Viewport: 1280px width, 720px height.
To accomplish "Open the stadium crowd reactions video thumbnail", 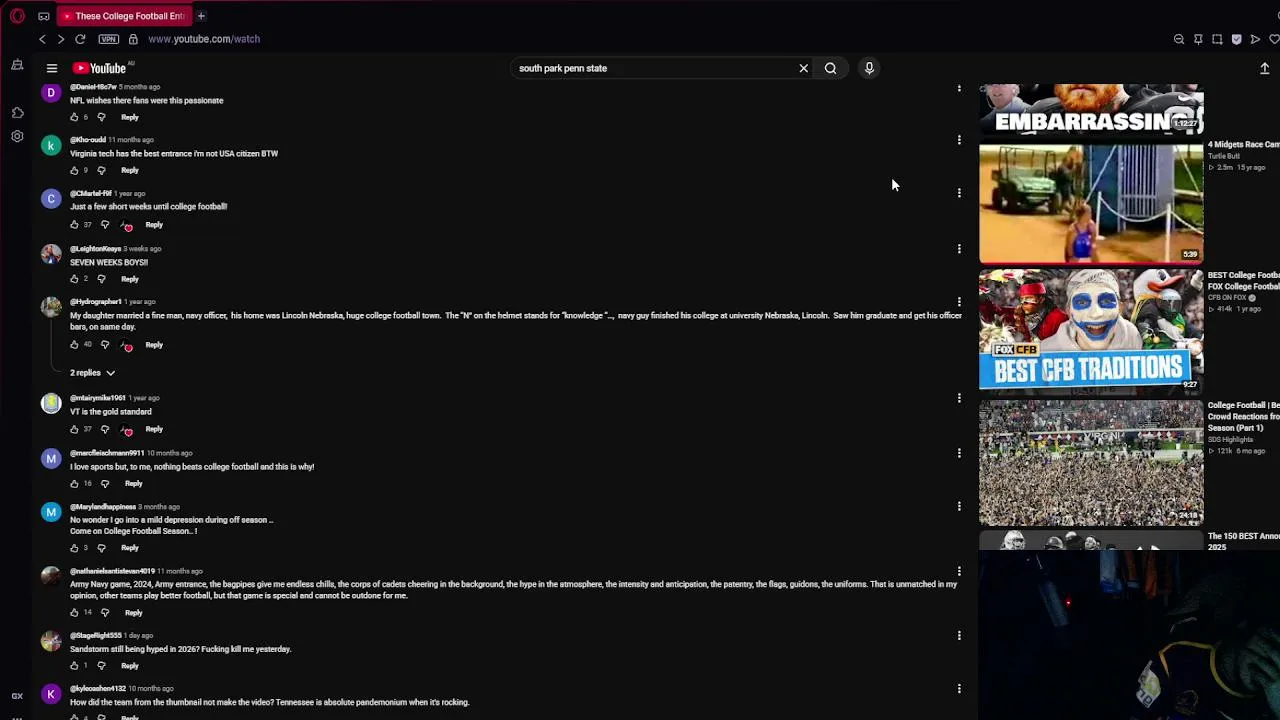I will (1091, 463).
